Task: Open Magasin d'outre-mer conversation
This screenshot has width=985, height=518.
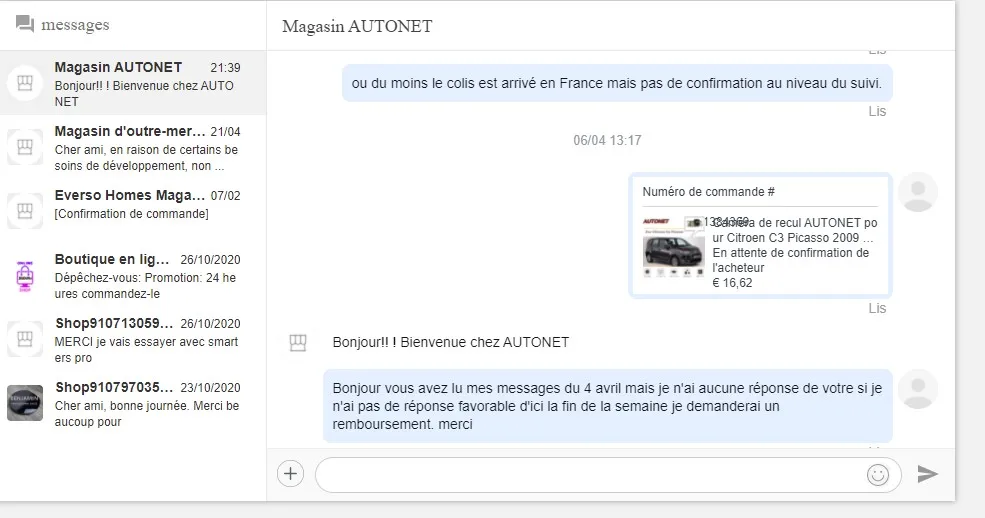Action: tap(133, 147)
